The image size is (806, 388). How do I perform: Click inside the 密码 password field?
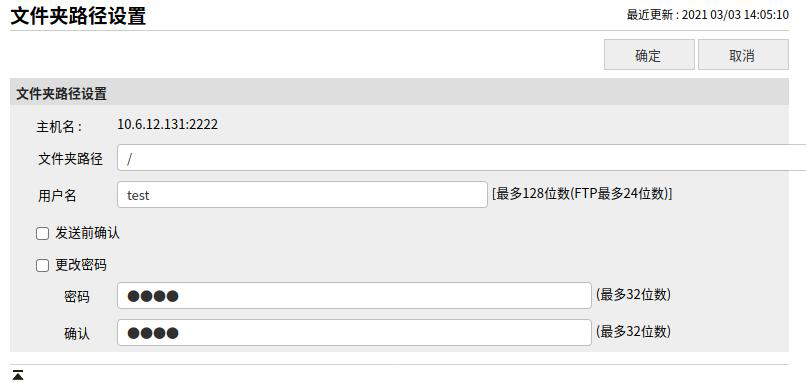(354, 295)
